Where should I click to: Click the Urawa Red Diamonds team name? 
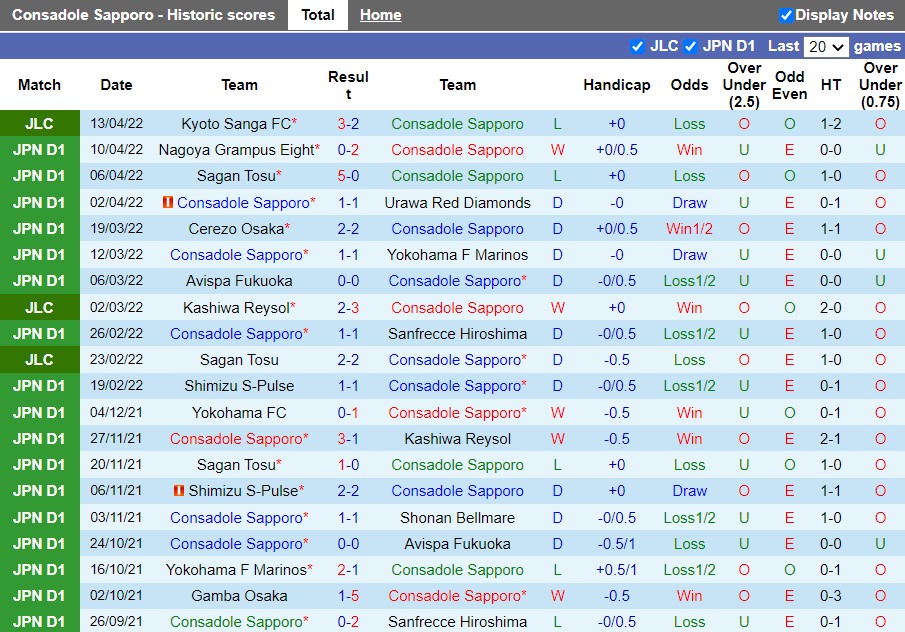click(457, 202)
